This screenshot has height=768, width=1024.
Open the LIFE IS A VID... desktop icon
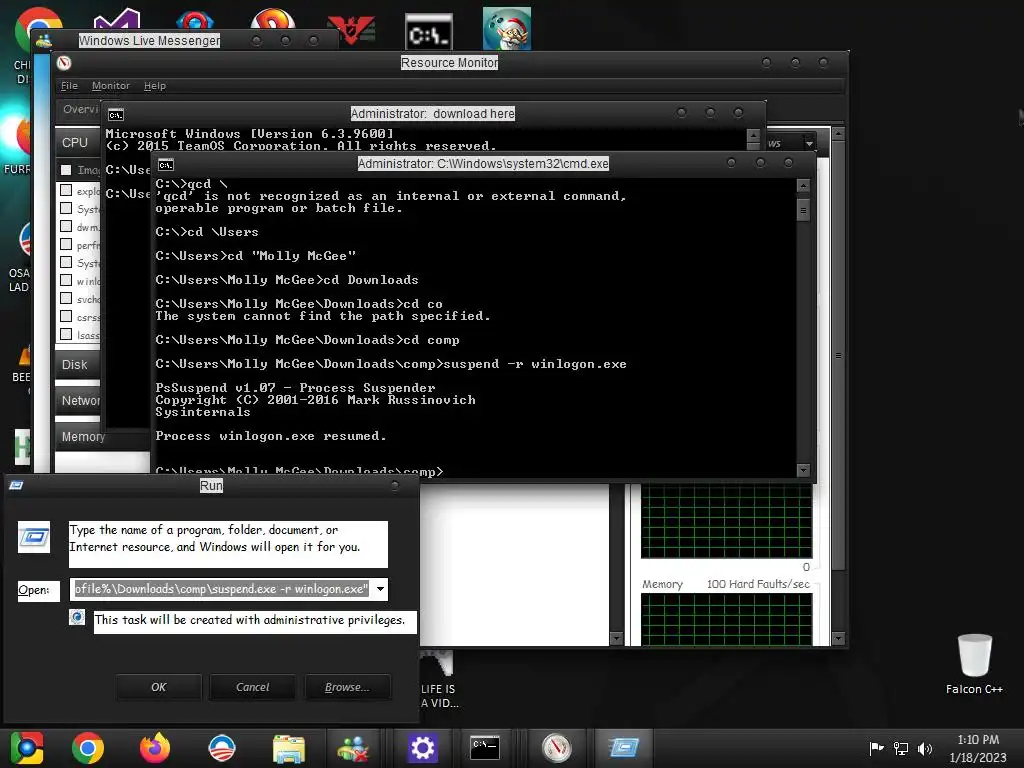point(439,679)
